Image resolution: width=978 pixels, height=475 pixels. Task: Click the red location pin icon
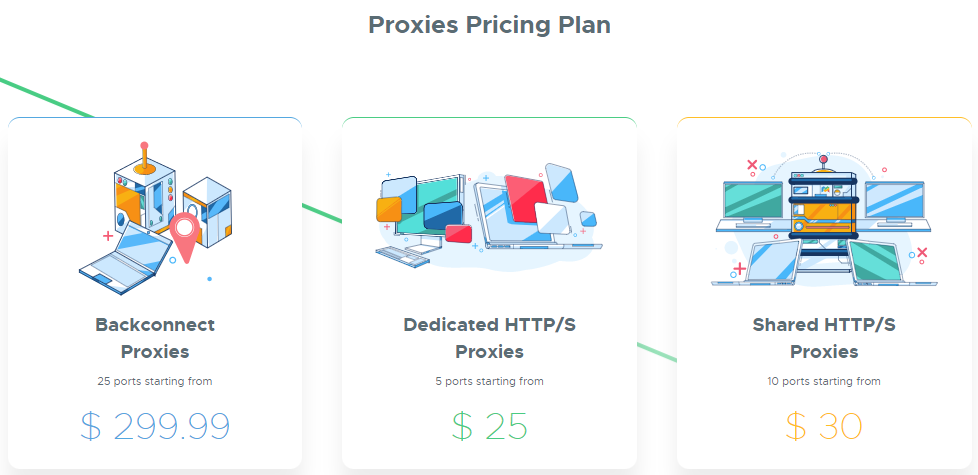184,238
